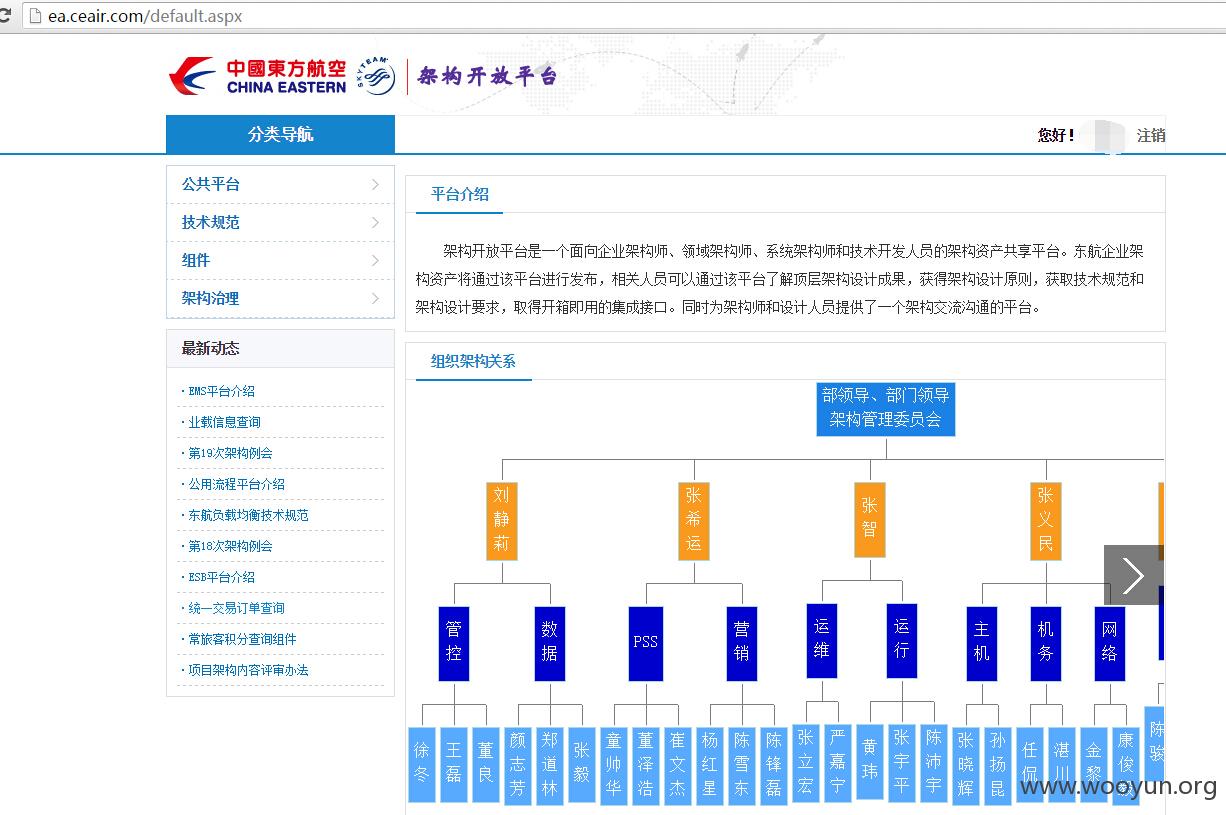Click the browser reload icon
Image resolution: width=1226 pixels, height=815 pixels.
[5, 16]
